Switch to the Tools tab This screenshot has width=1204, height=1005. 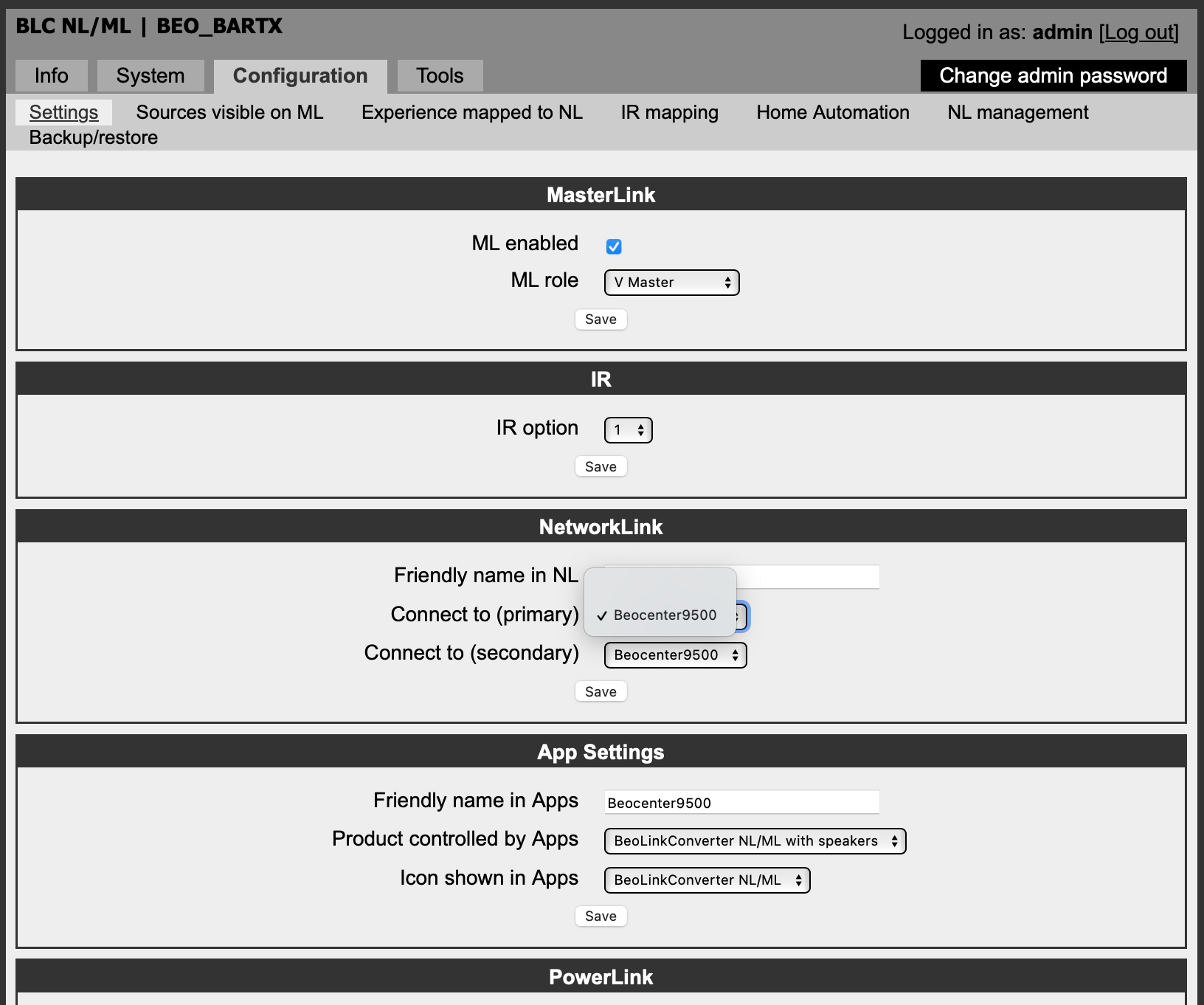440,76
